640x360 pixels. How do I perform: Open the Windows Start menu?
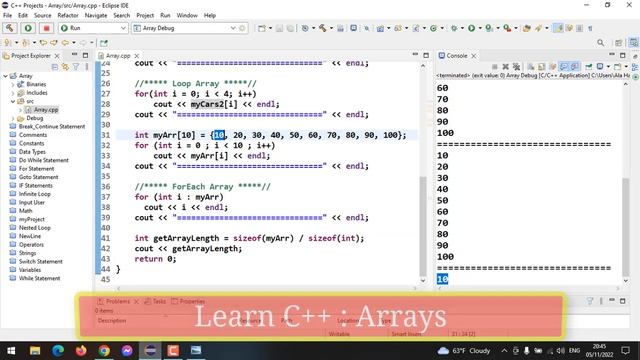tap(11, 351)
